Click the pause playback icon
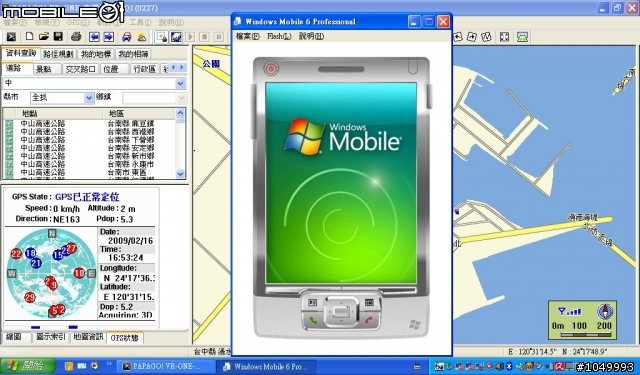The width and height of the screenshot is (640, 375). click(219, 37)
